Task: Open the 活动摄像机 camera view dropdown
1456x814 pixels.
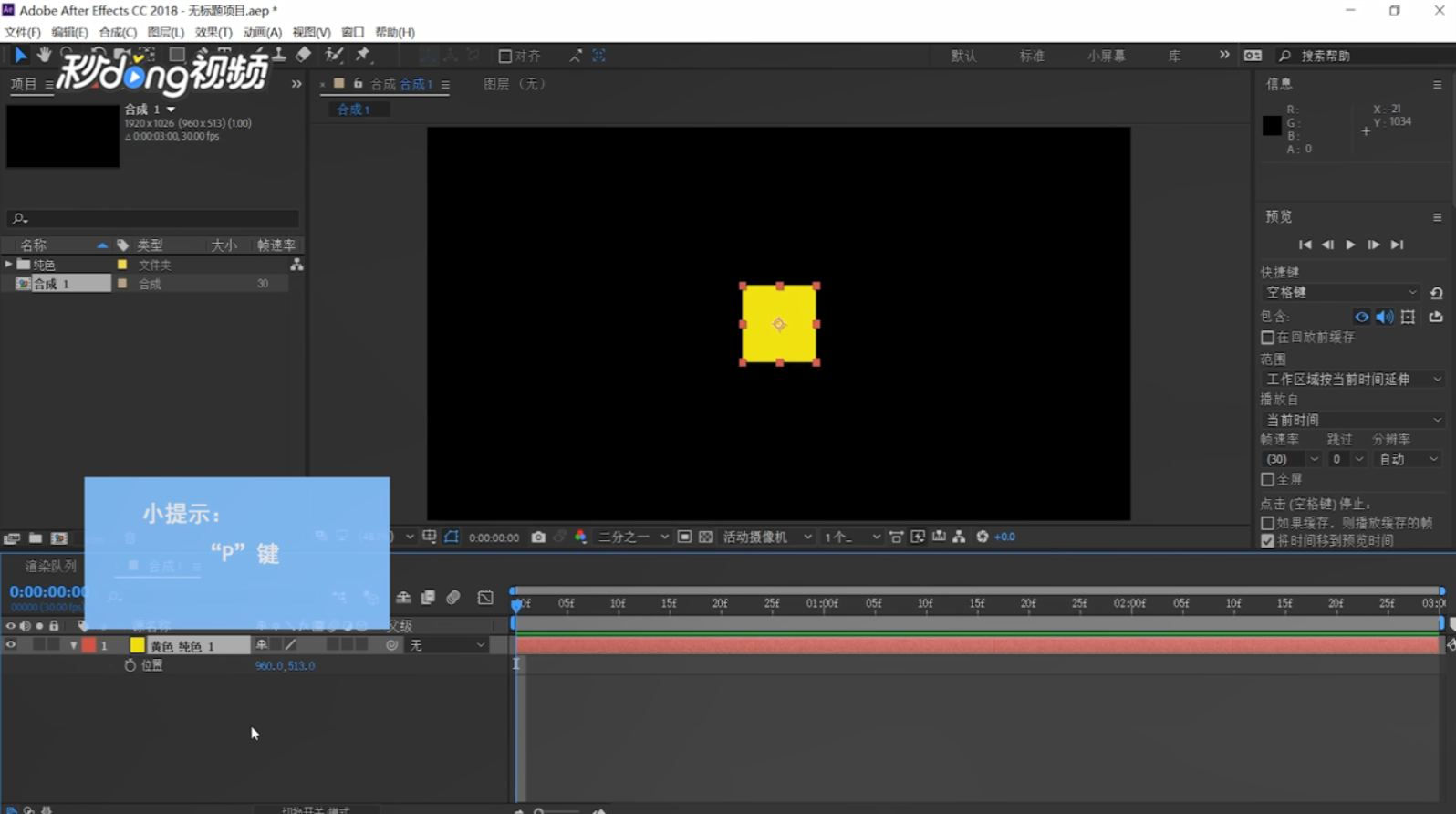Action: (x=767, y=537)
